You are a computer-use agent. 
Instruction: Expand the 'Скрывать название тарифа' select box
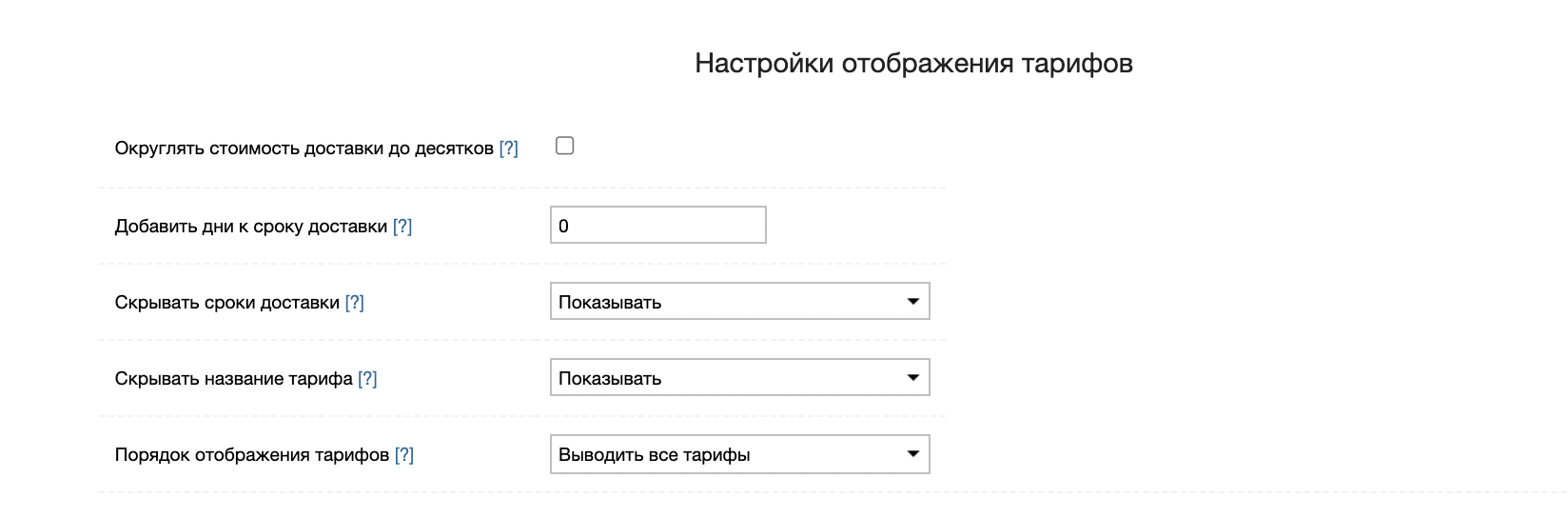pyautogui.click(x=738, y=378)
